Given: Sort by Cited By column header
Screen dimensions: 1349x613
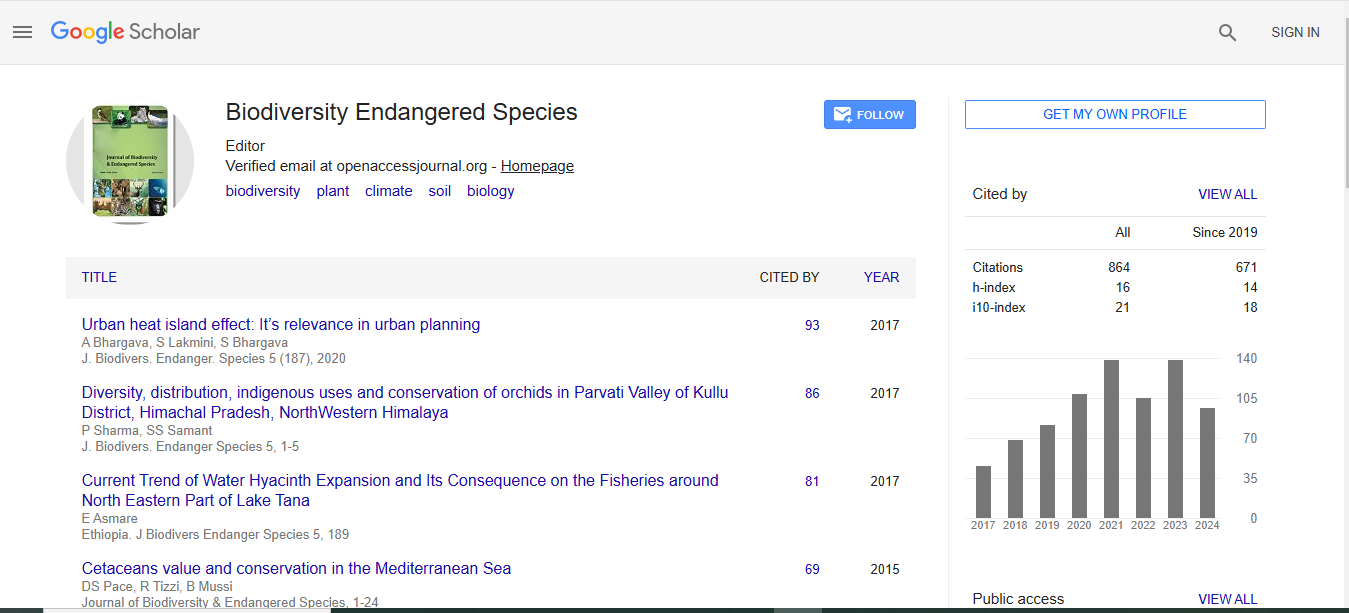Looking at the screenshot, I should [x=789, y=277].
